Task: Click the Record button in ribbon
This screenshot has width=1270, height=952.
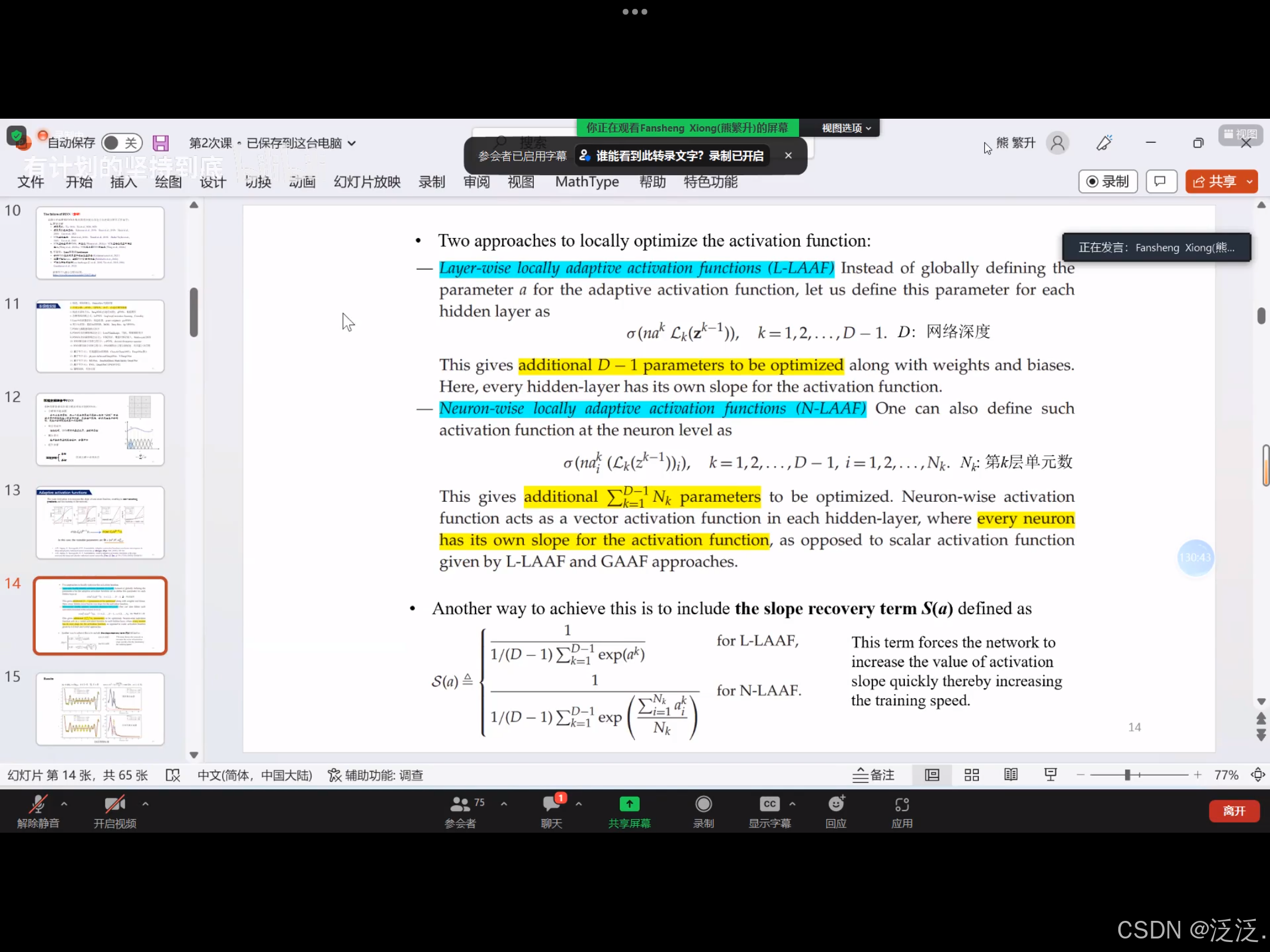Action: click(1108, 182)
